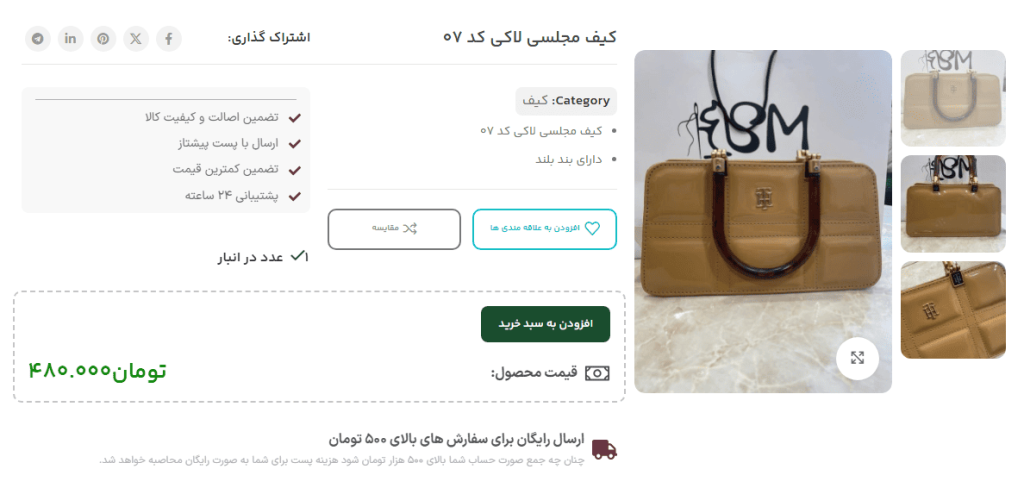Click the money price icon
The image size is (1024, 488).
pos(597,373)
